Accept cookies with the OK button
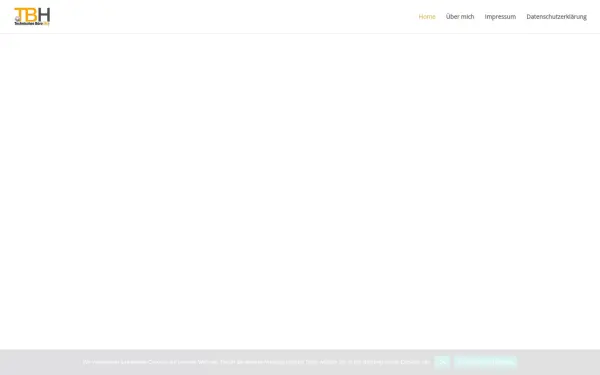 click(442, 362)
